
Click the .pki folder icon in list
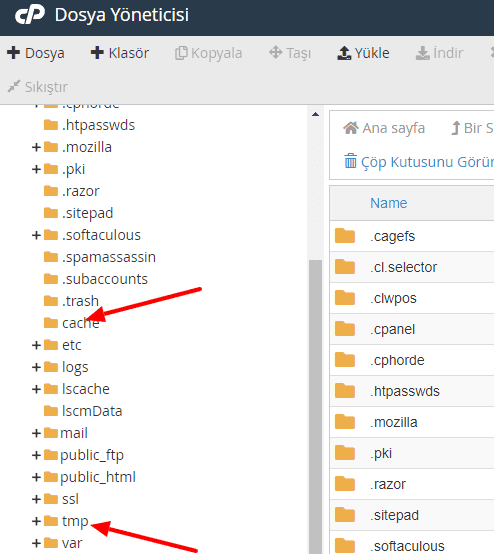click(345, 453)
